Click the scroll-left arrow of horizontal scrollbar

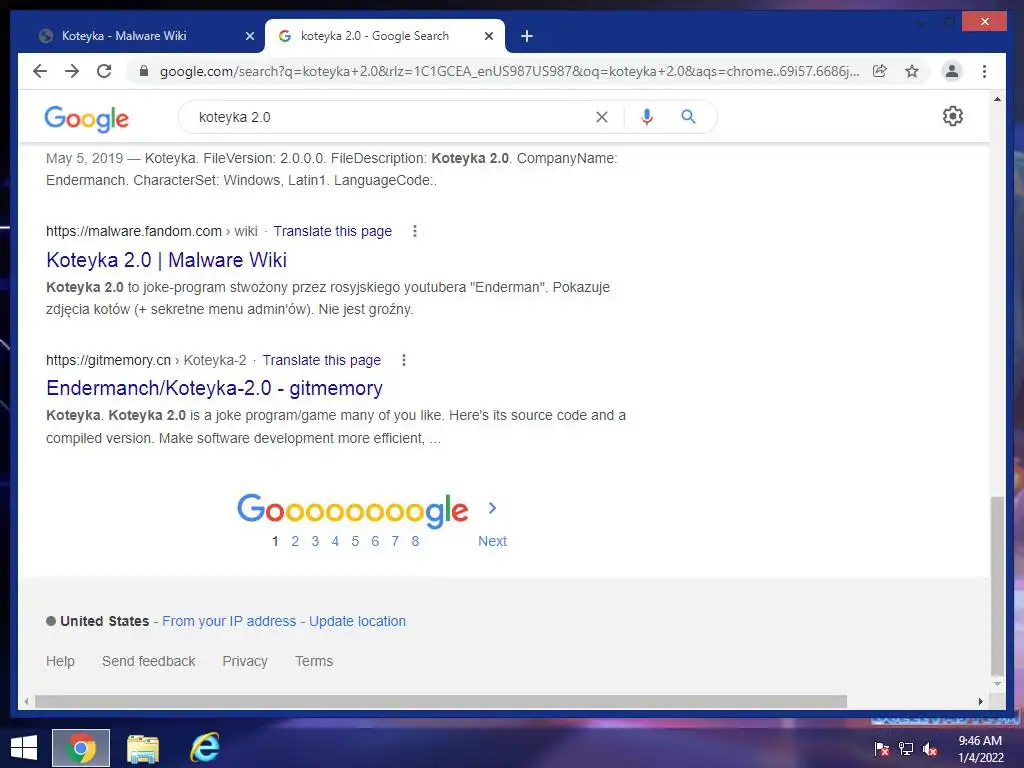tap(26, 701)
